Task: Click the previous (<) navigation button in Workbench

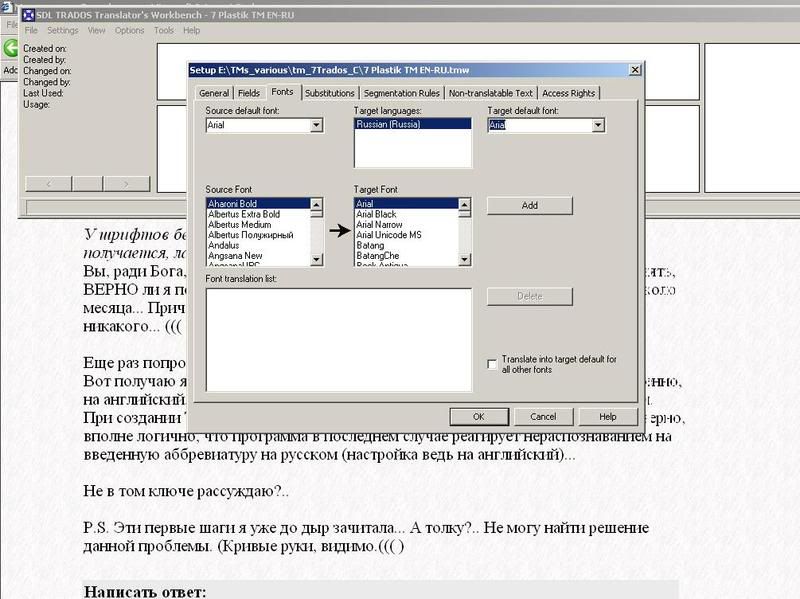Action: coord(48,184)
